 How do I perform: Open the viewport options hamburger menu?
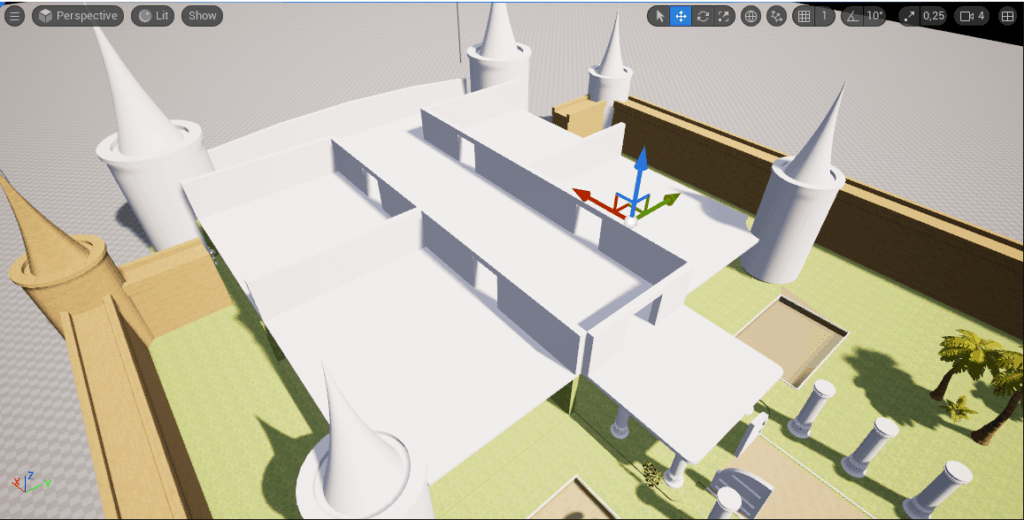15,16
